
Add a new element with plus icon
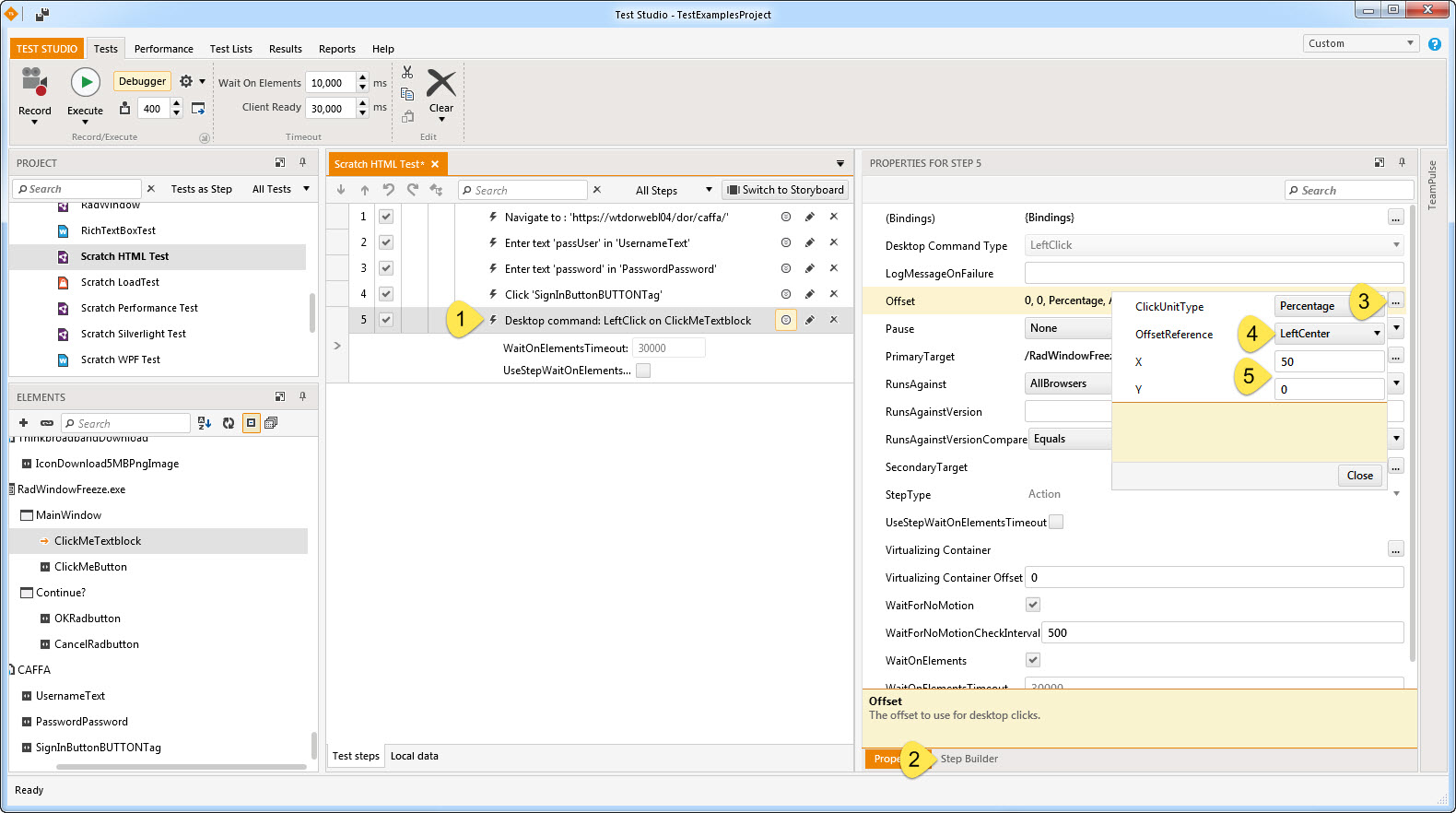[x=23, y=423]
